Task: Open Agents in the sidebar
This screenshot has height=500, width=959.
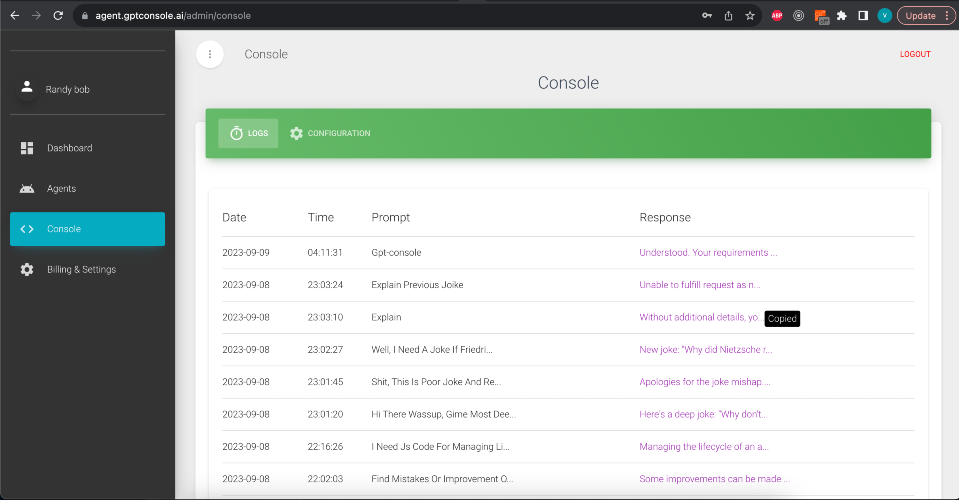Action: point(87,188)
